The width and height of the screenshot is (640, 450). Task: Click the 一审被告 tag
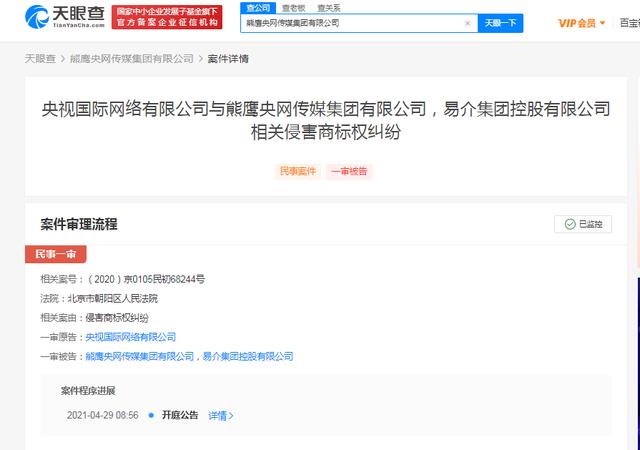[349, 171]
